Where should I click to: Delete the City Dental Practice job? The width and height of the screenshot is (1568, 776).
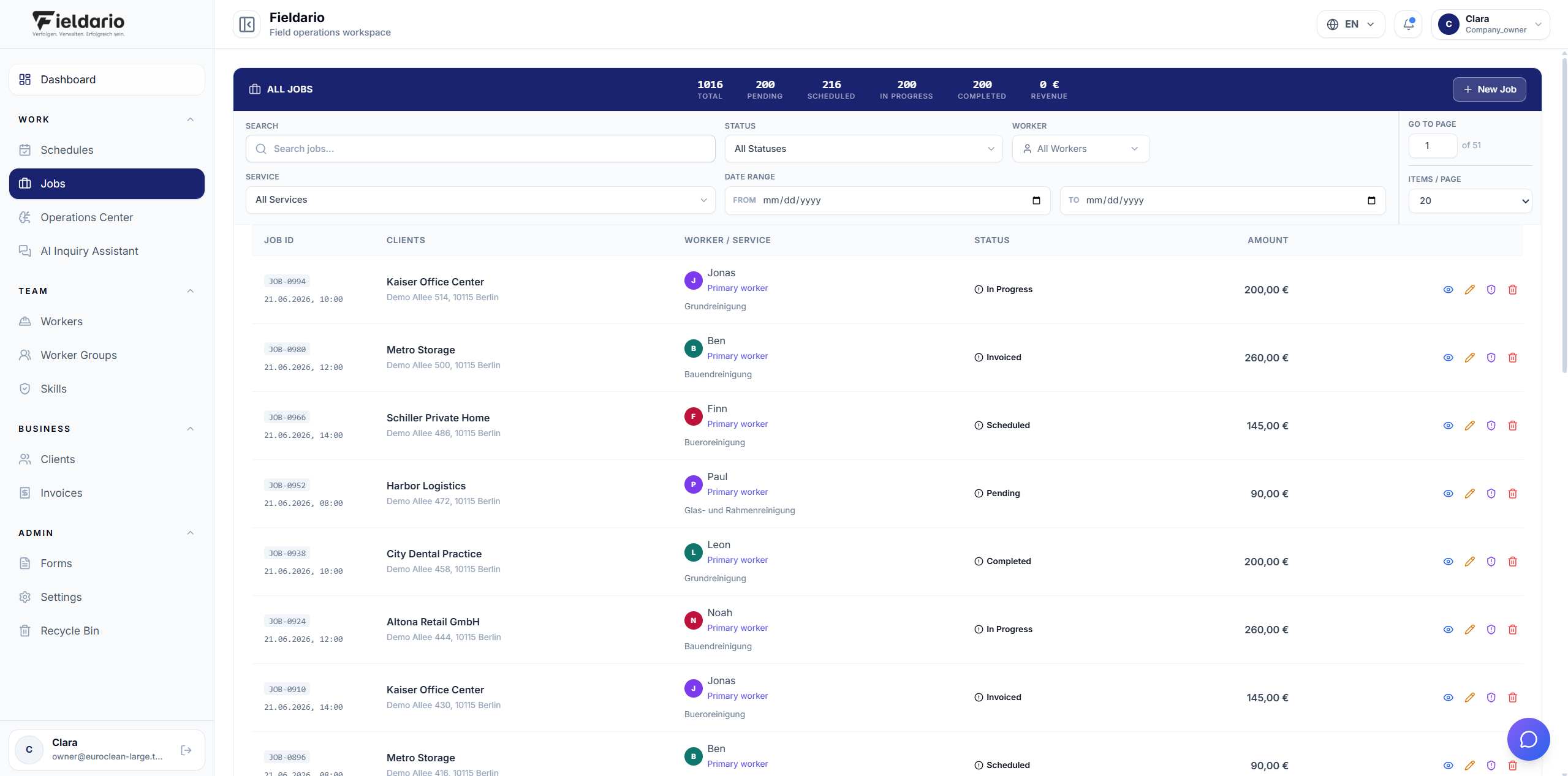[1512, 562]
